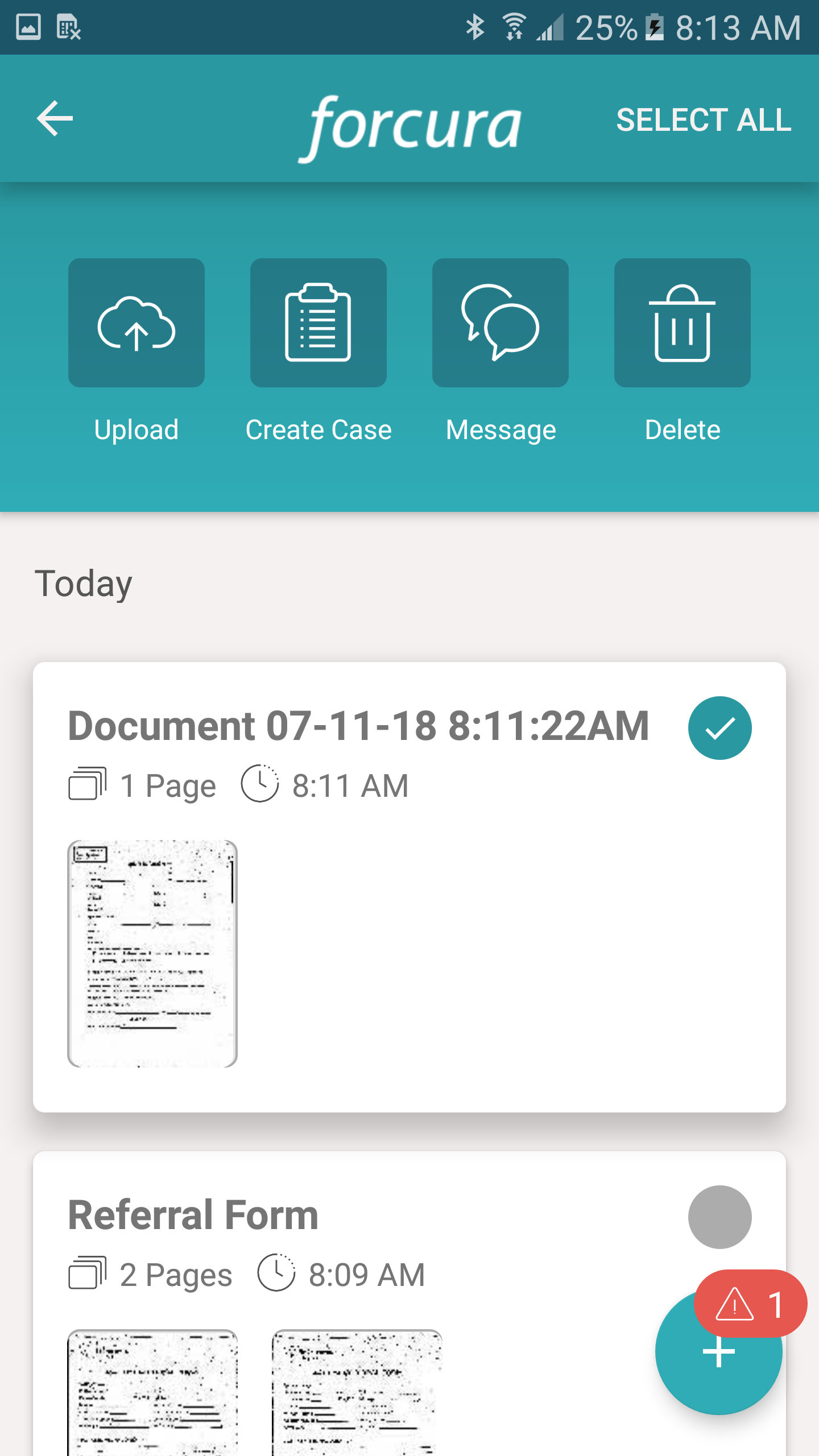
Task: Open the red warning alert badge
Action: point(750,1304)
